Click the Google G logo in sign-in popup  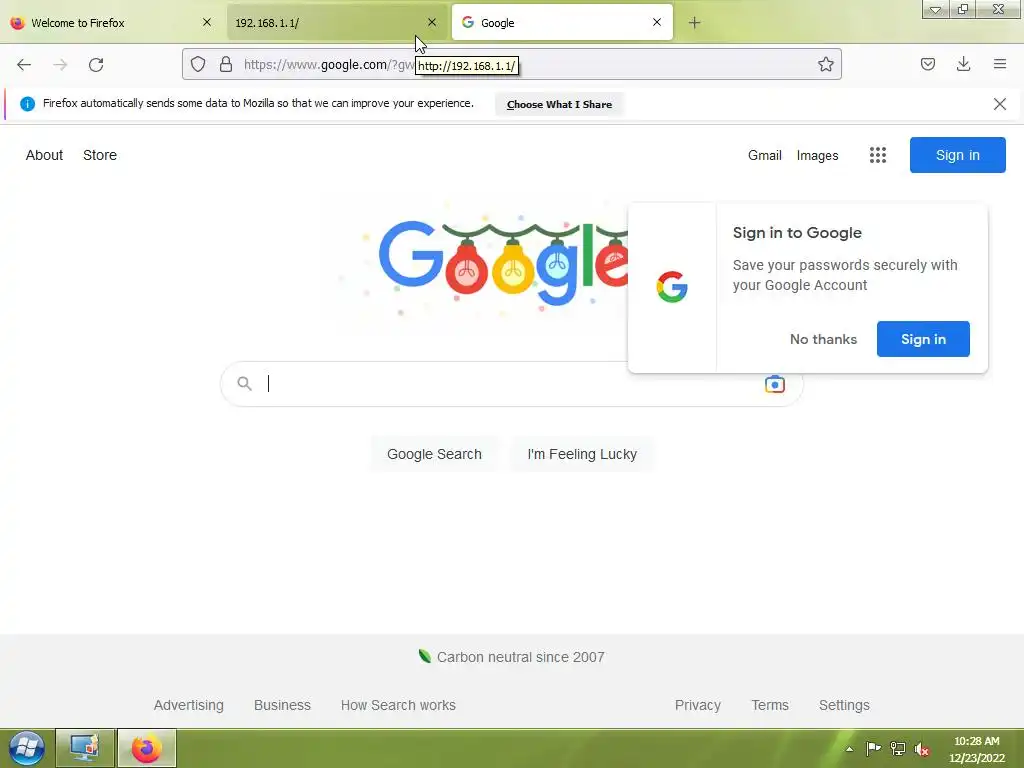click(672, 287)
